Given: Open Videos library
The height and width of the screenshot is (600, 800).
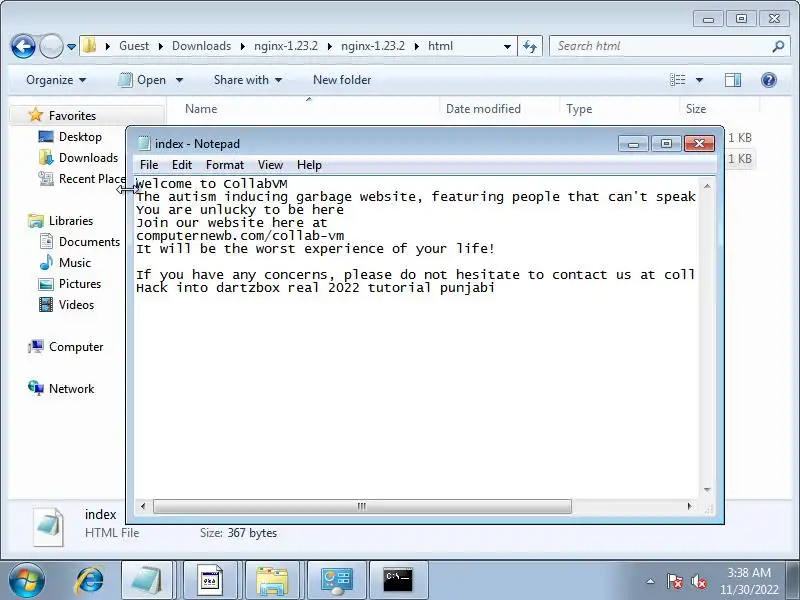Looking at the screenshot, I should (76, 305).
